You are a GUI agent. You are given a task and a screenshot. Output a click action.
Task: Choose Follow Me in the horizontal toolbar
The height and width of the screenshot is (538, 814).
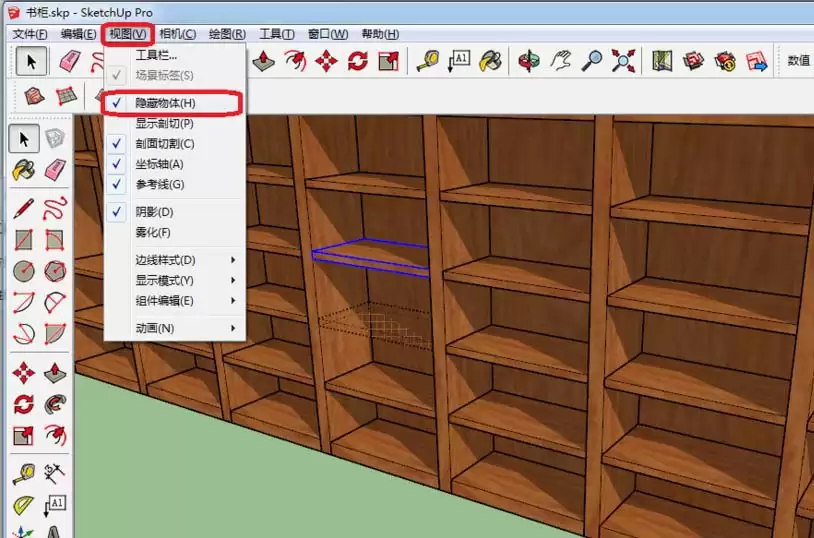(295, 61)
